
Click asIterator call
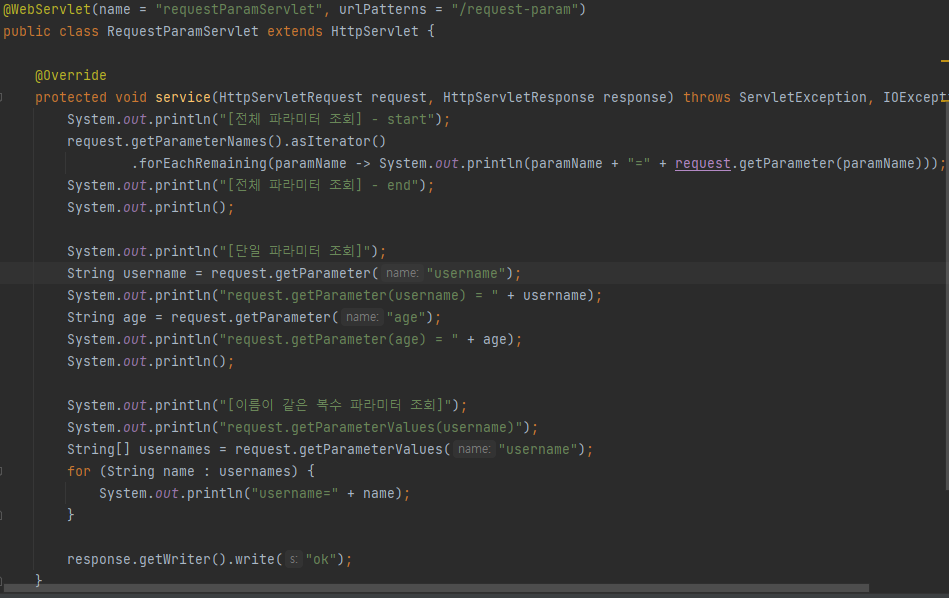[x=330, y=142]
